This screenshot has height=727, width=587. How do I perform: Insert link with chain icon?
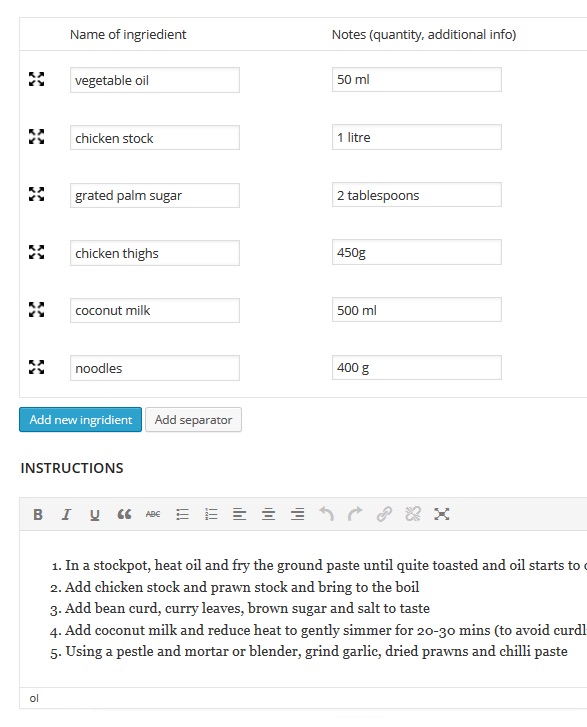click(384, 514)
